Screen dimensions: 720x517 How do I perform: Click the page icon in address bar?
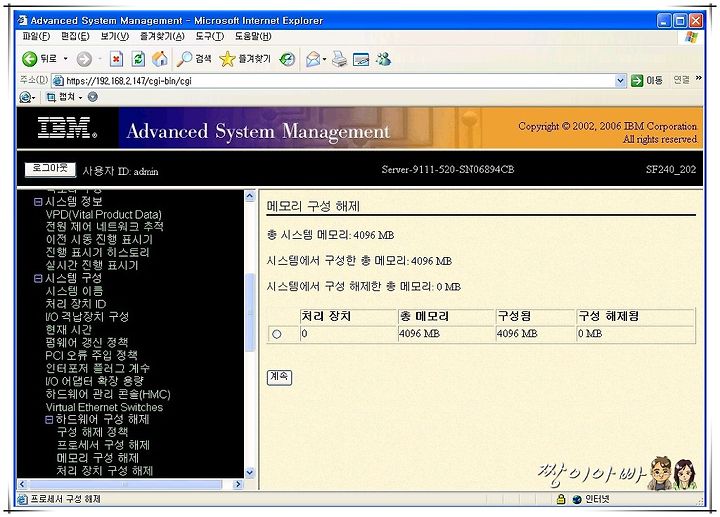(58, 81)
